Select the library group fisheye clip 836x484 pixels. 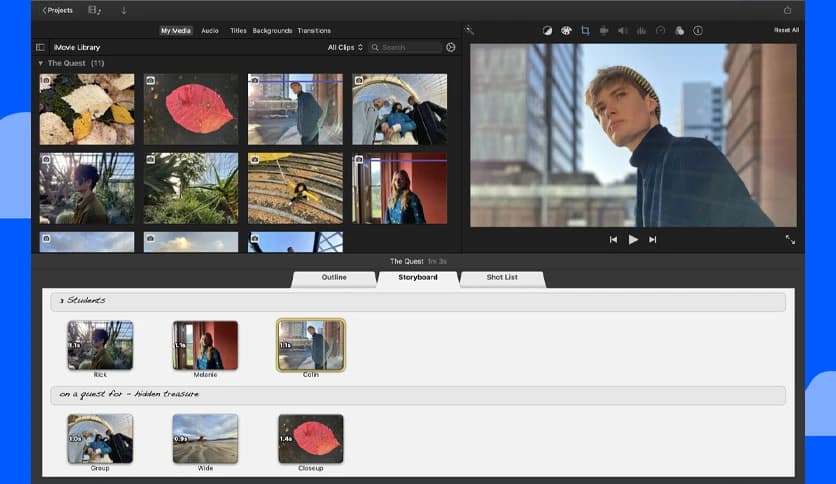(399, 109)
